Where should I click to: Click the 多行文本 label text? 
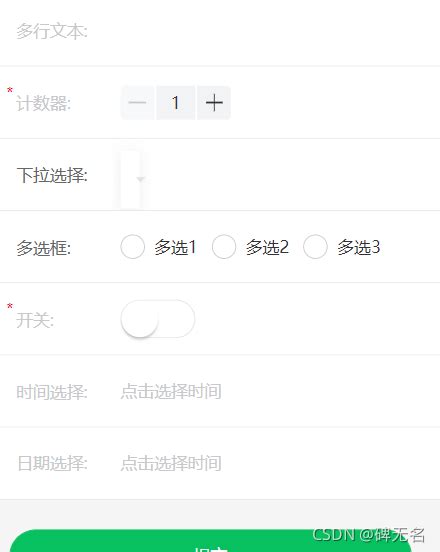tap(52, 31)
